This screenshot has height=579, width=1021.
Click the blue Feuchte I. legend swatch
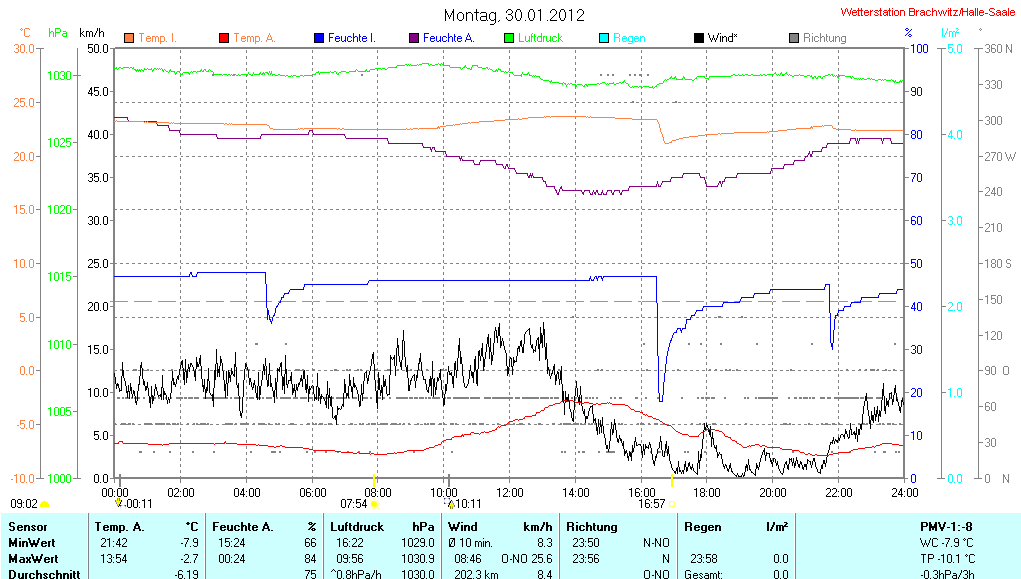(x=319, y=38)
